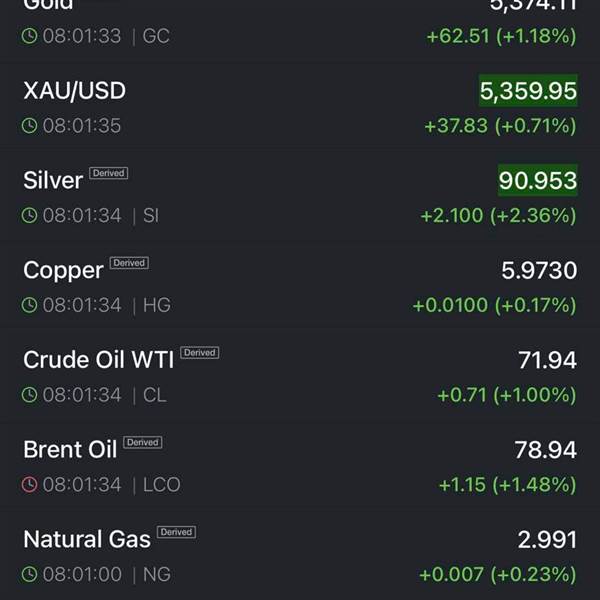Click the Derived badge beside Brent Oil
This screenshot has width=600, height=600.
coord(143,442)
